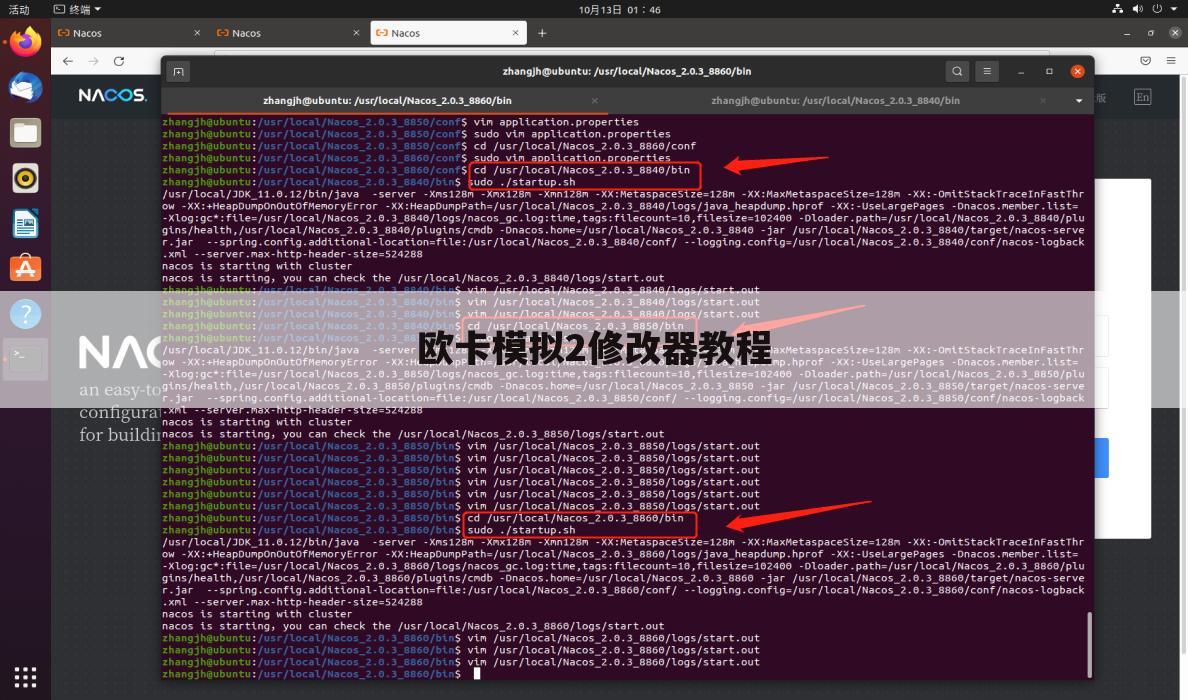Open a new Firefox tab
Viewport: 1188px width, 700px height.
[x=542, y=33]
